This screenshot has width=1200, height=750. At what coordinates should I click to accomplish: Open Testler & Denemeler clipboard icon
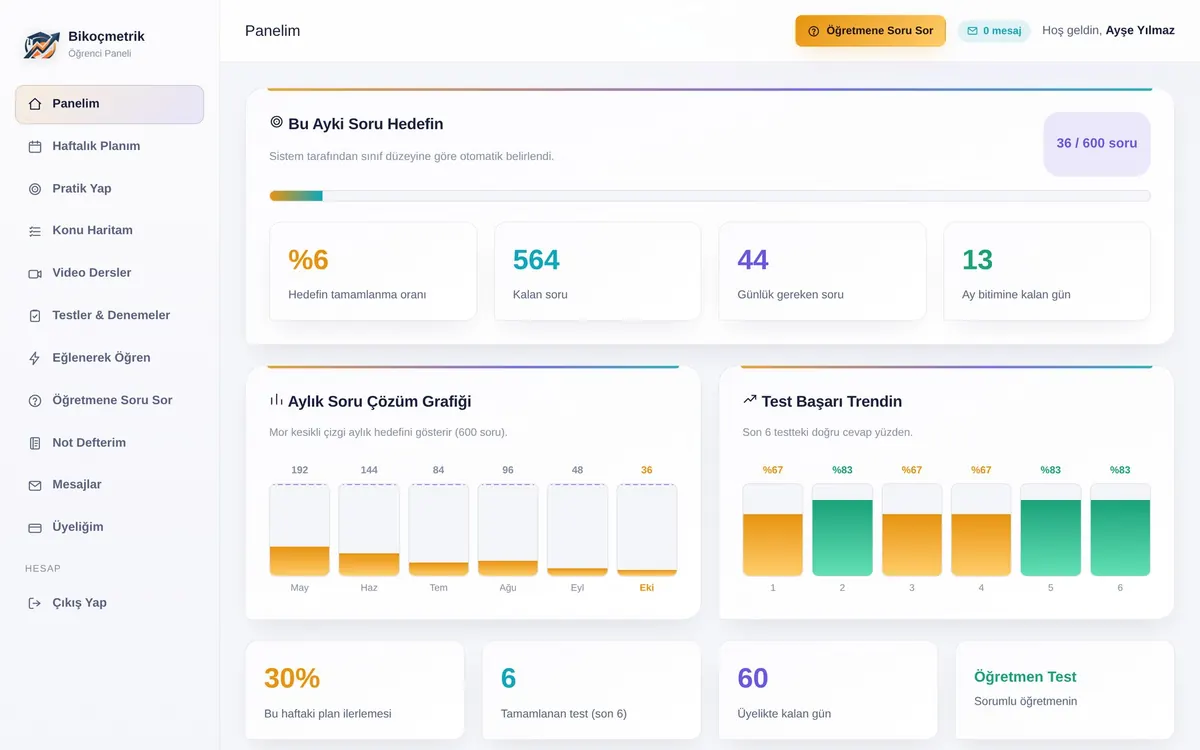tap(35, 316)
